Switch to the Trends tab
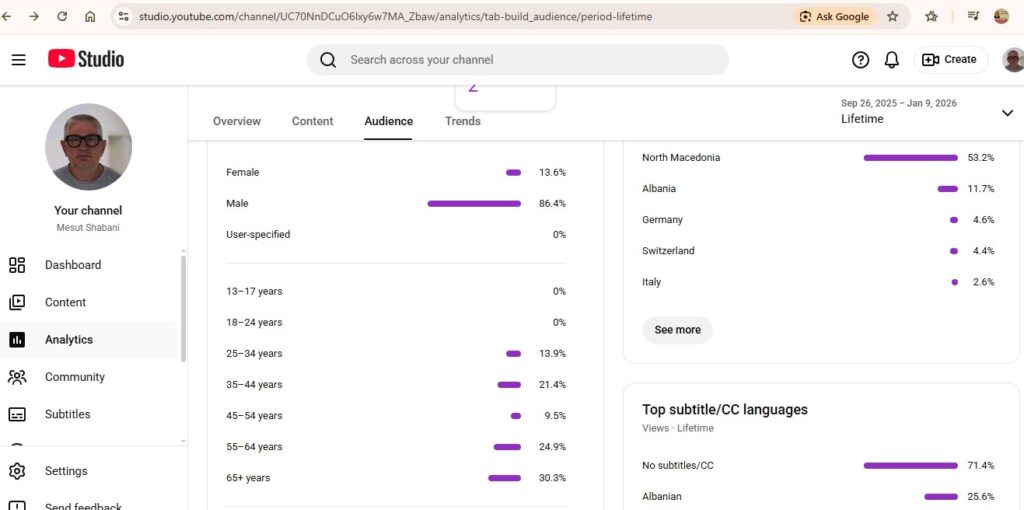This screenshot has height=510, width=1024. [463, 121]
